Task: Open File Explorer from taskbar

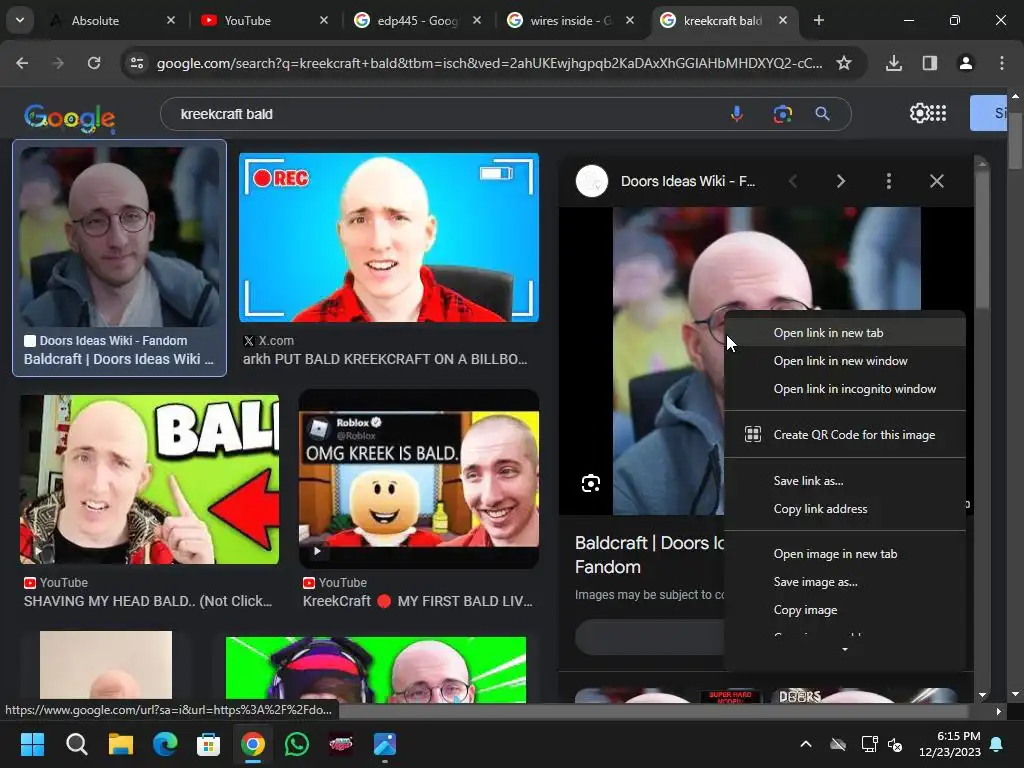Action: pos(121,744)
